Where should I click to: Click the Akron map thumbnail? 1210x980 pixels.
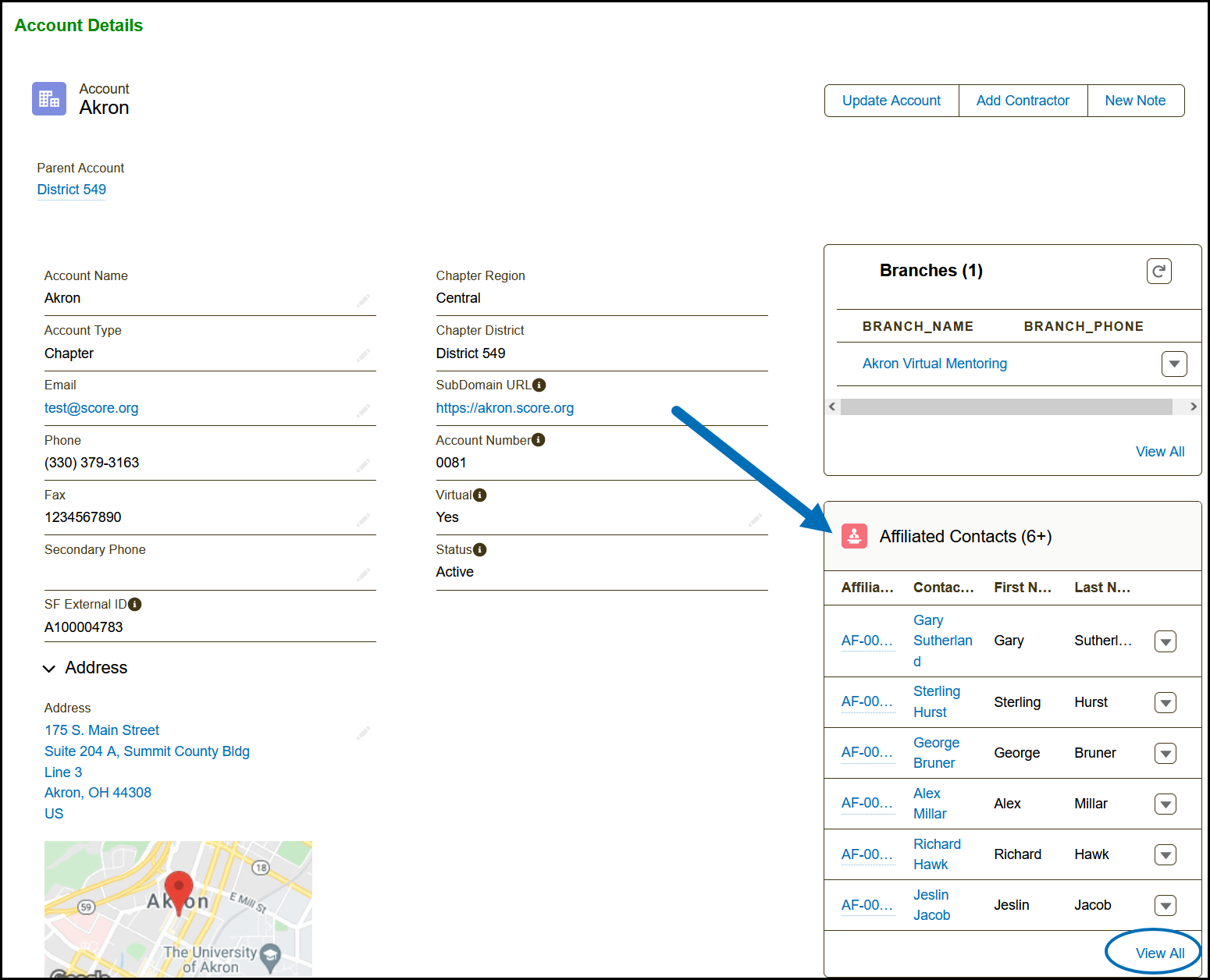pos(178,908)
